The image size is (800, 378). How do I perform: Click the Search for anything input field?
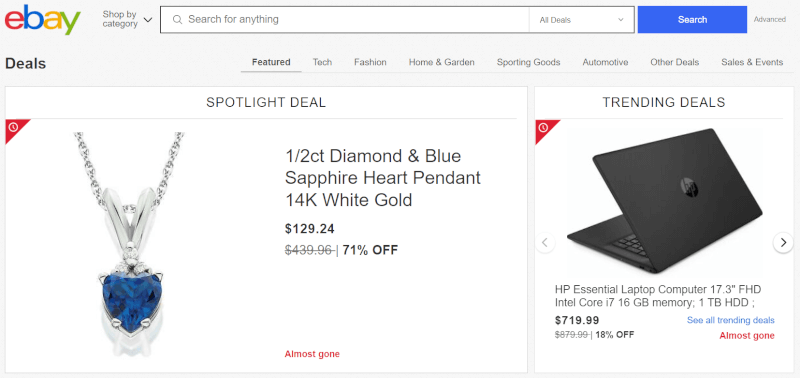point(345,20)
